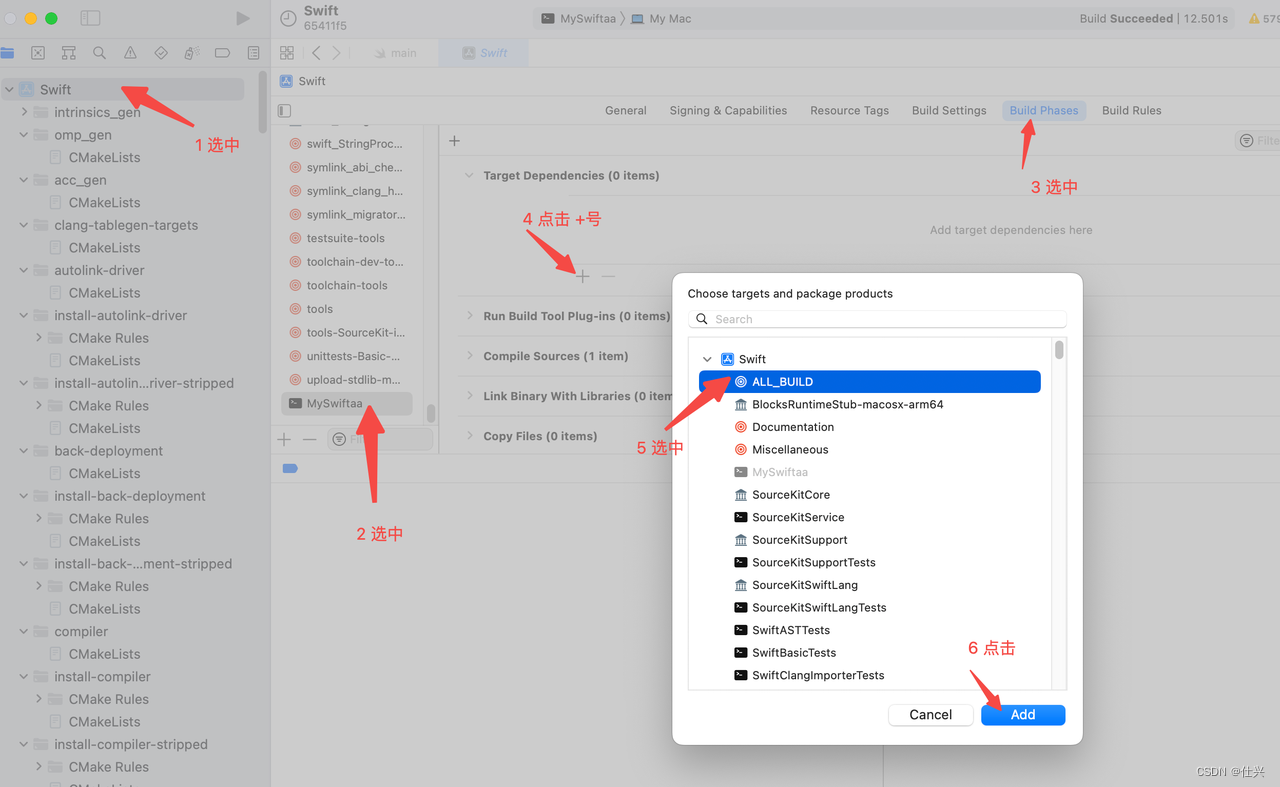Switch to the General tab
The image size is (1280, 787).
(x=626, y=111)
